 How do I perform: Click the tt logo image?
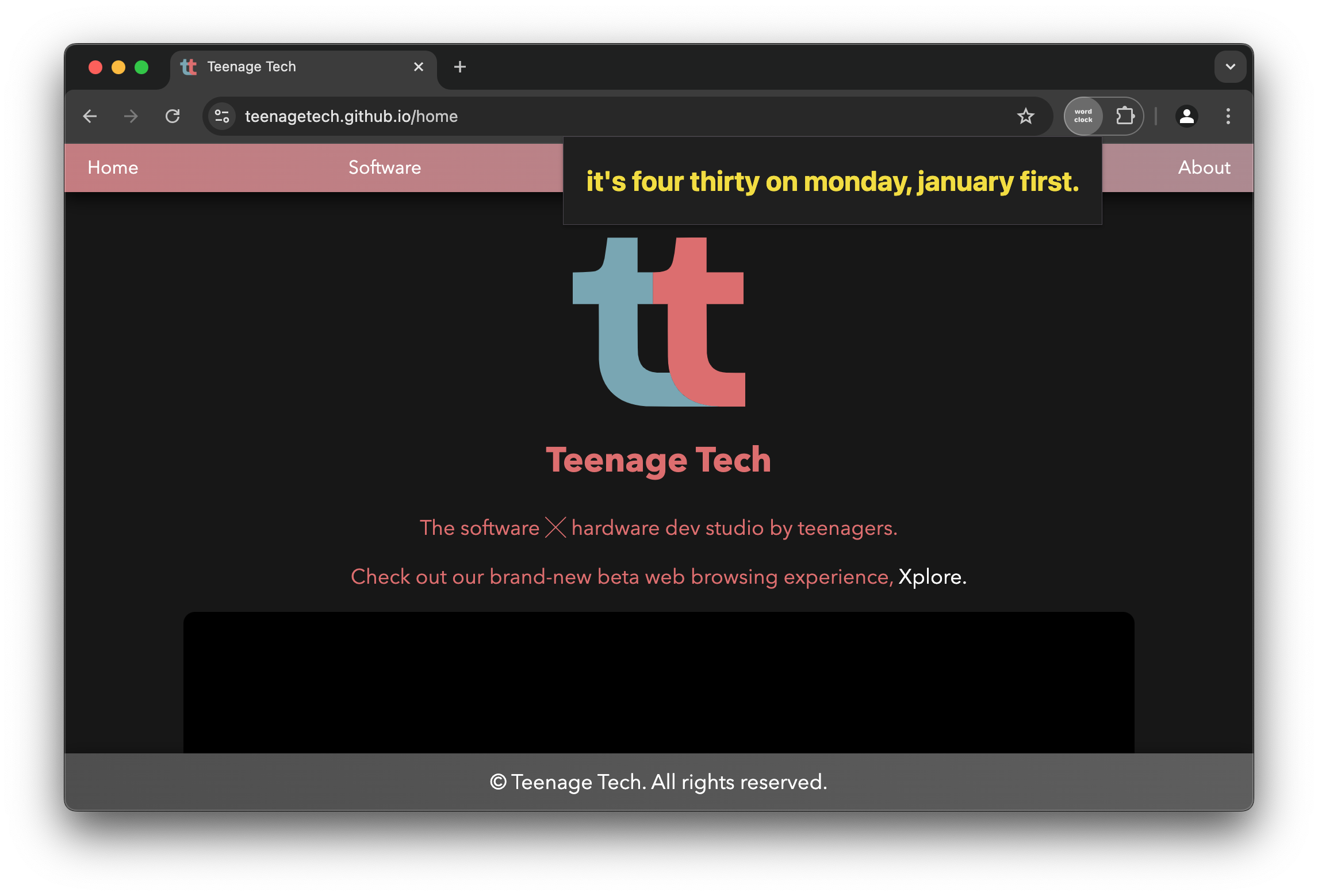659,322
